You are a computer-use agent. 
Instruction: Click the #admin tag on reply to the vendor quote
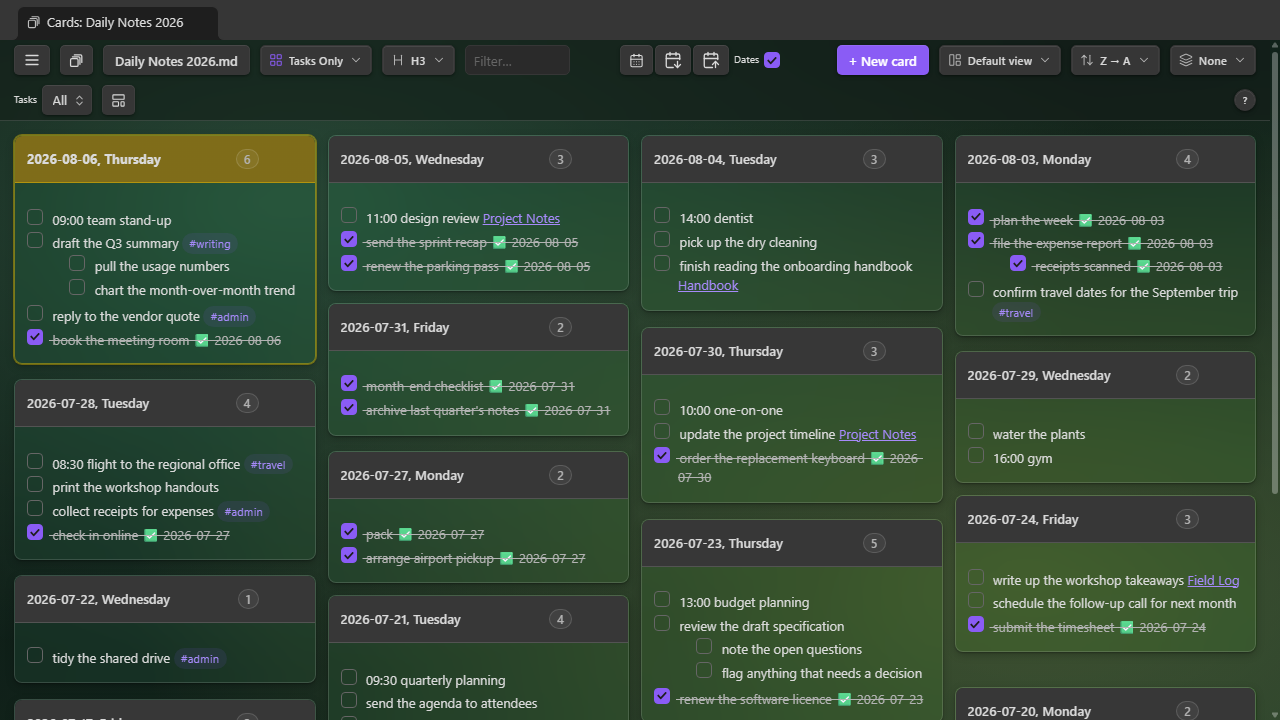point(229,317)
